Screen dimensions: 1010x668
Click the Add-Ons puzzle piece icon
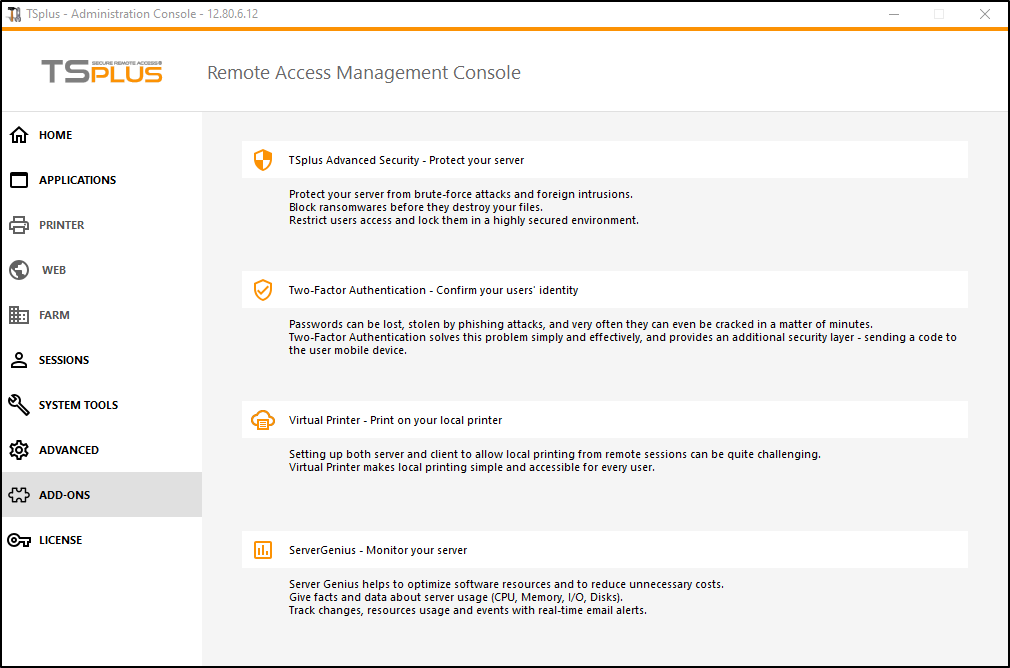coord(17,494)
